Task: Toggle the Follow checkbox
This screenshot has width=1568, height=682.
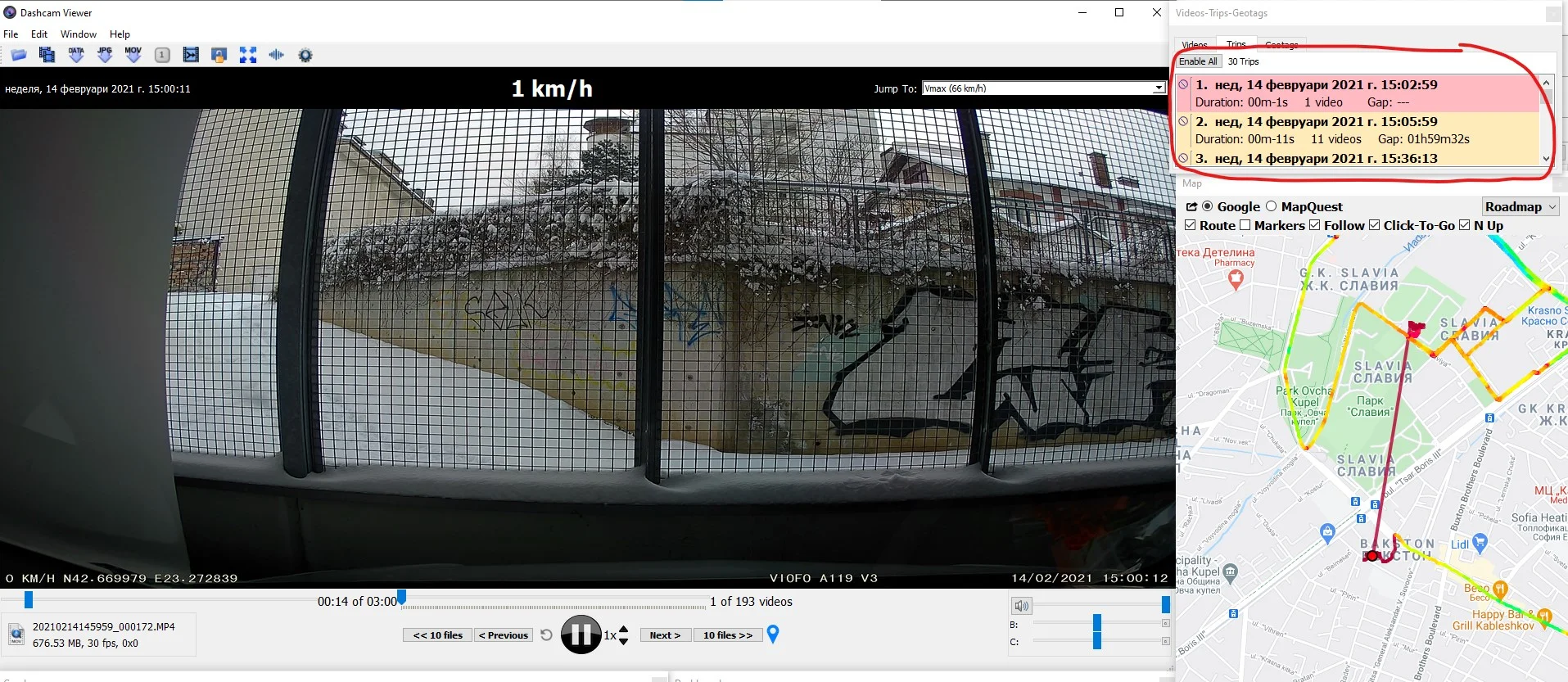Action: tap(1314, 225)
